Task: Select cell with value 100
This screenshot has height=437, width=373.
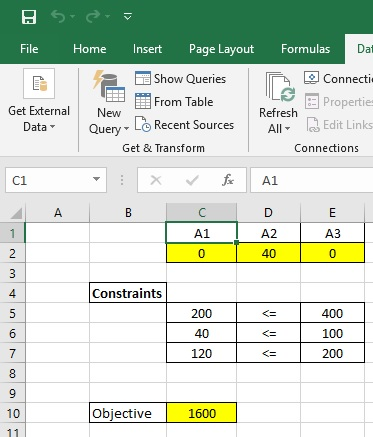Action: [332, 333]
